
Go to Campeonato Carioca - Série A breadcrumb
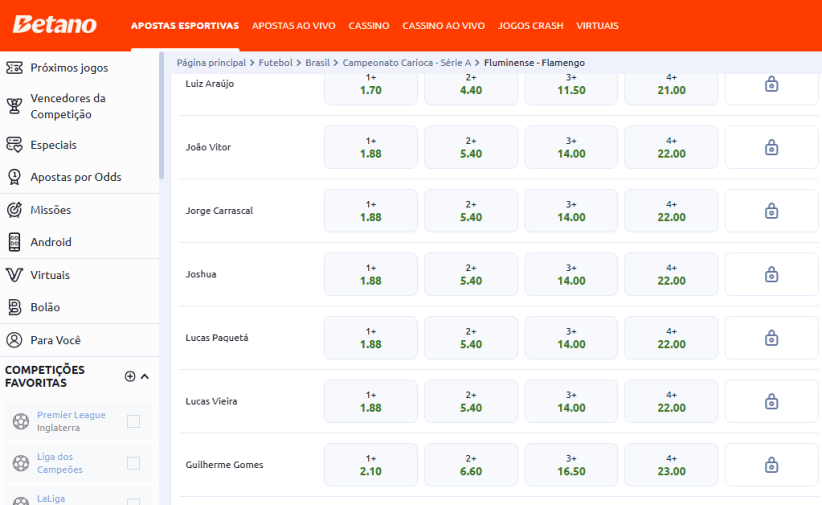click(x=407, y=63)
